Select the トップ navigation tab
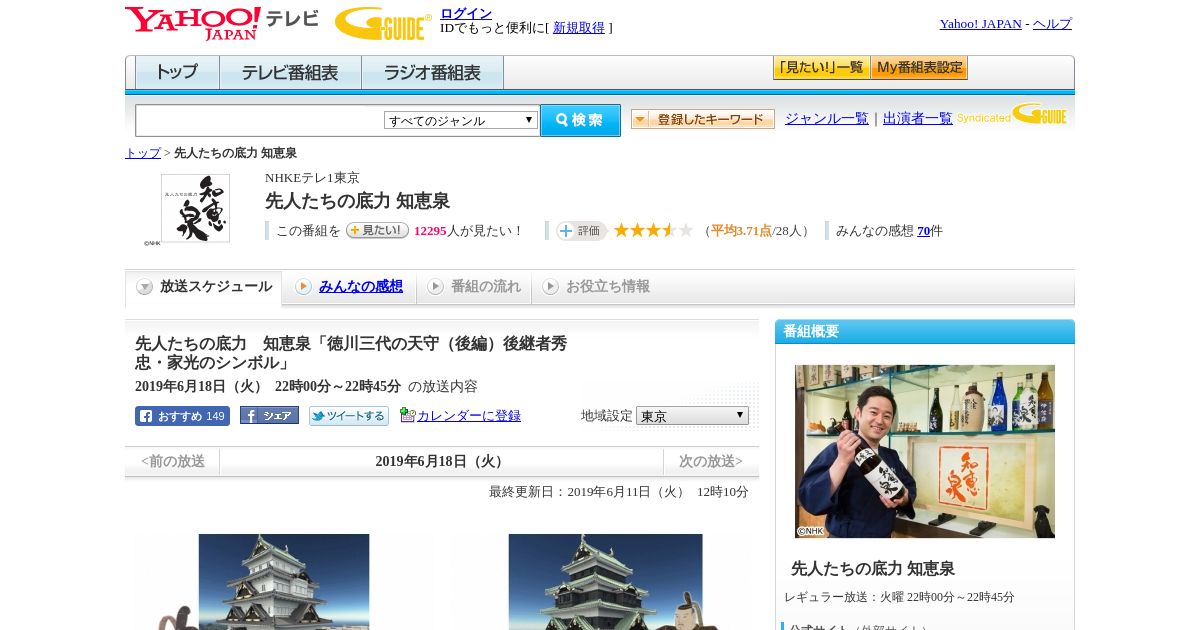Screen dimensions: 1200x630 [177, 73]
